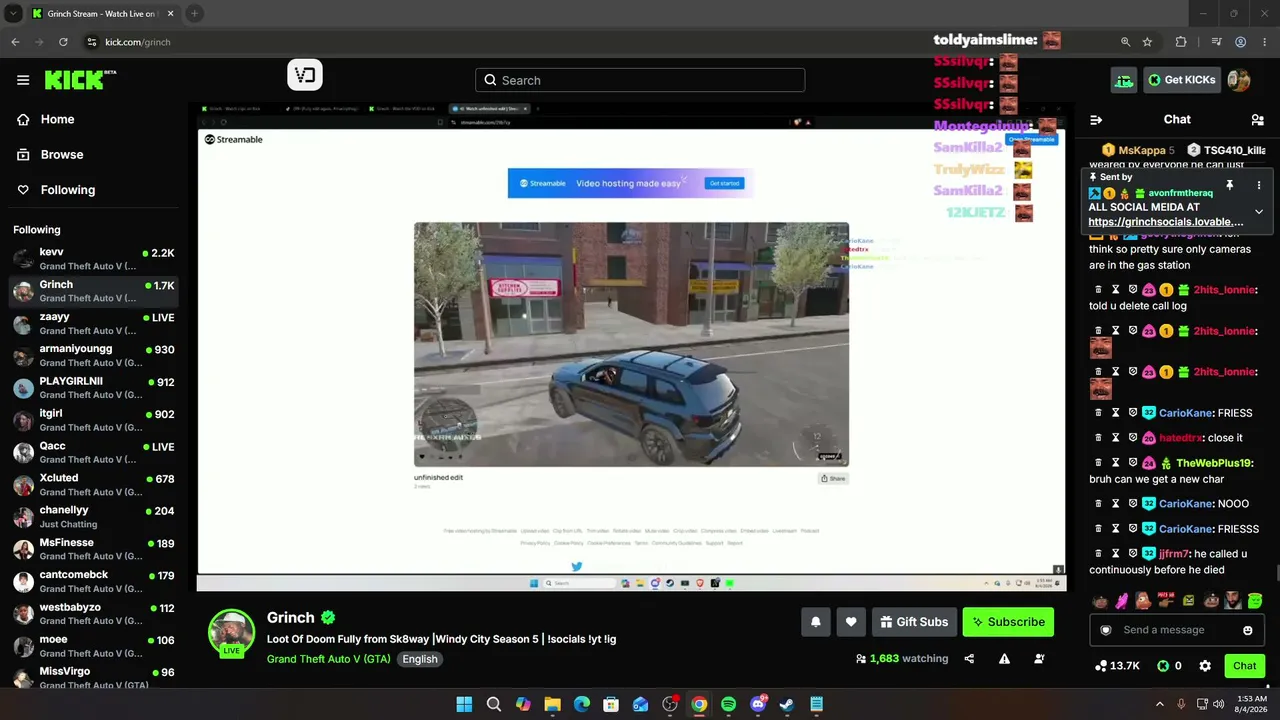The height and width of the screenshot is (720, 1280).
Task: Ban hatedtrx on the 'close it' message
Action: pos(1133,438)
